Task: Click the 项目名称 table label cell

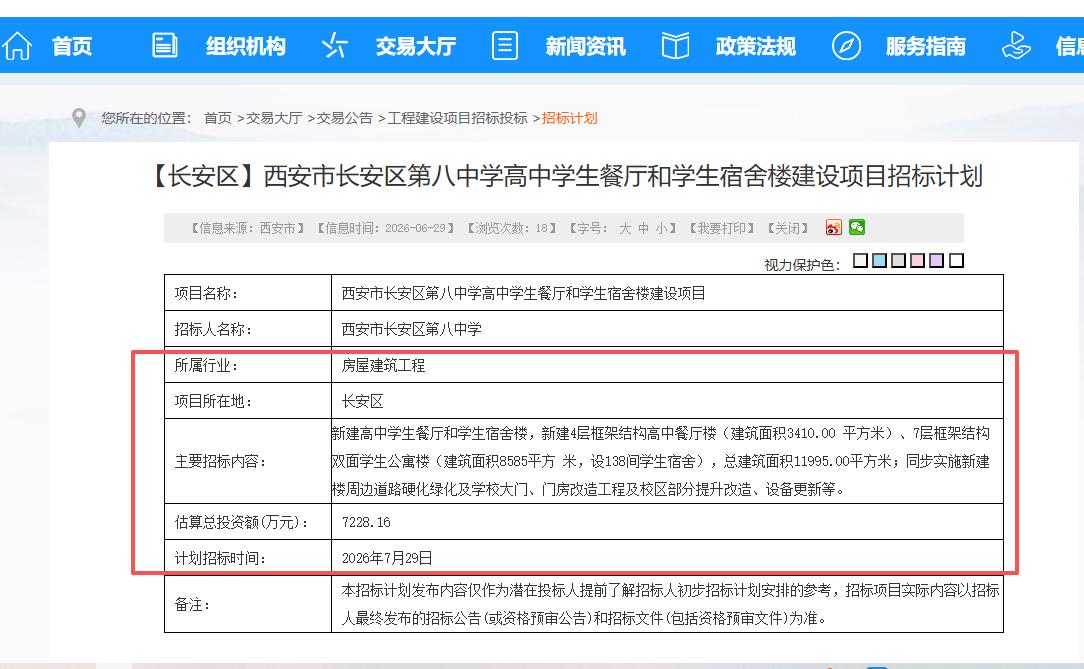Action: (x=248, y=293)
